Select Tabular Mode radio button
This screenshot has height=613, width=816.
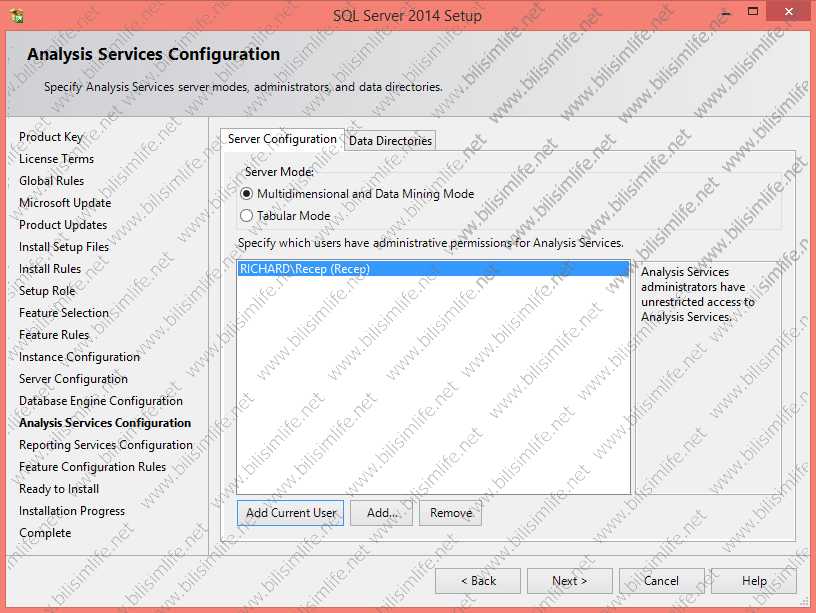point(246,216)
